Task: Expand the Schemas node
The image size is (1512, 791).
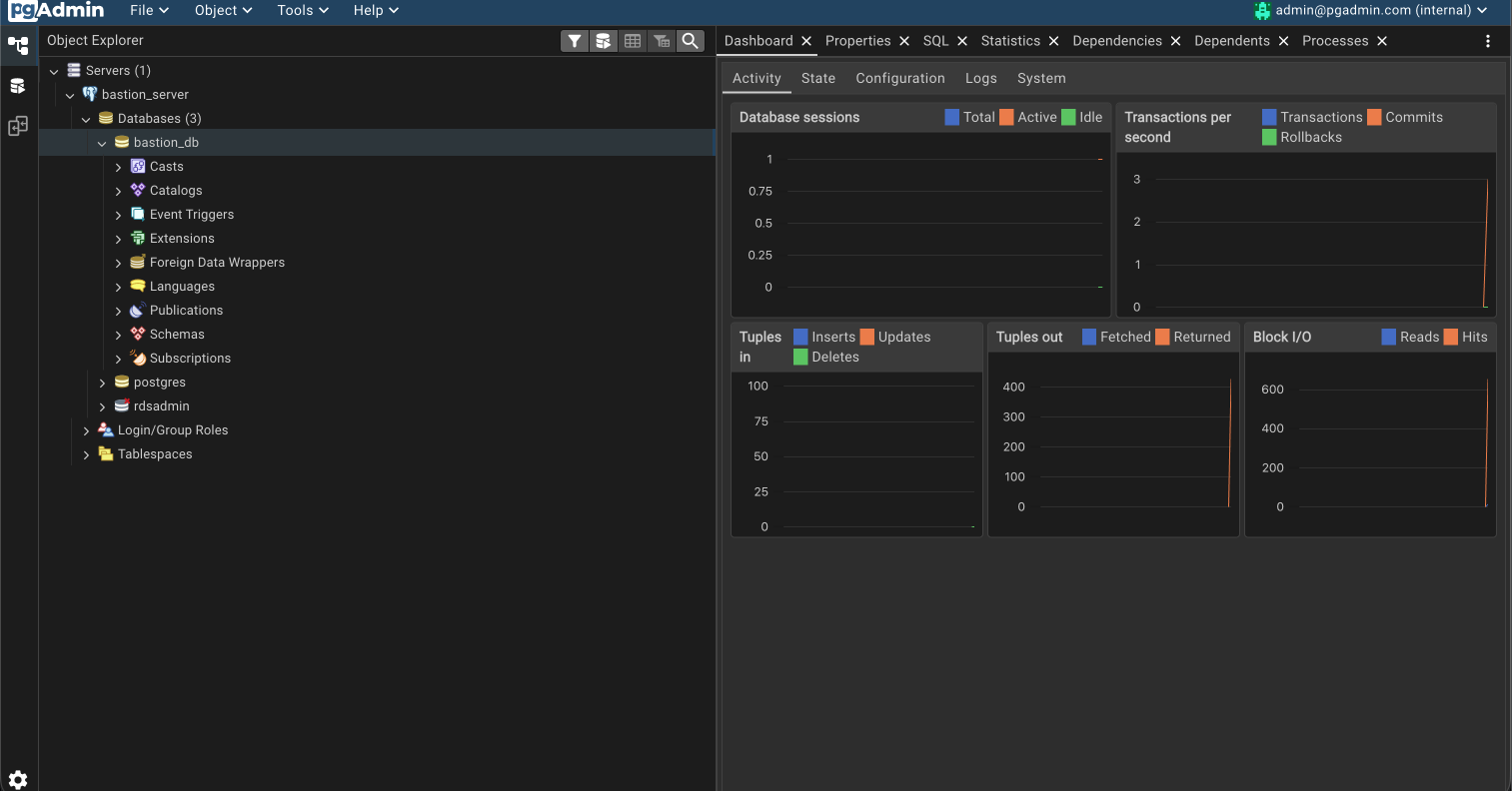Action: (x=118, y=335)
